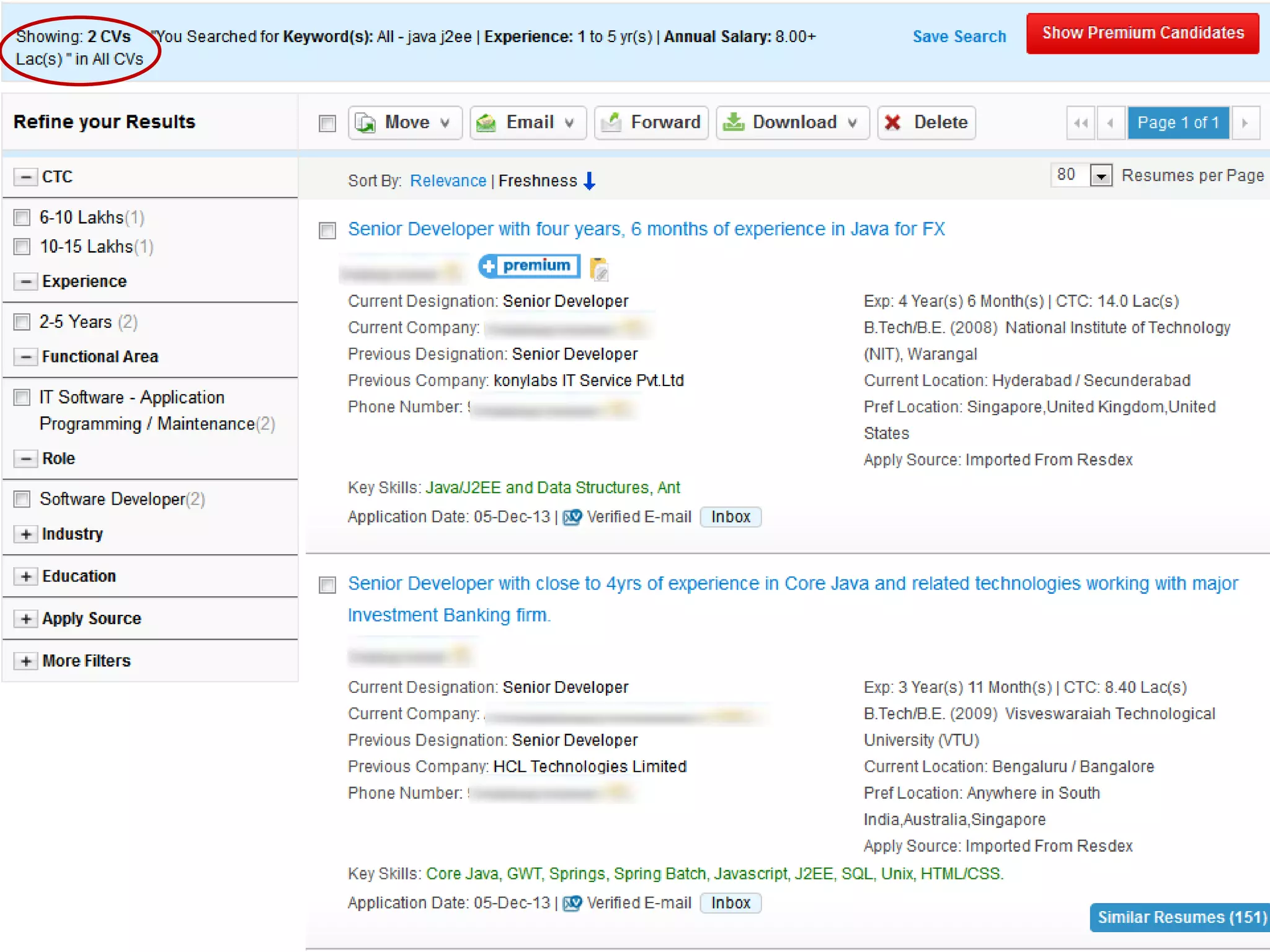Screen dimensions: 1270x952
Task: Open Similar Resumes (151)
Action: tap(1180, 917)
